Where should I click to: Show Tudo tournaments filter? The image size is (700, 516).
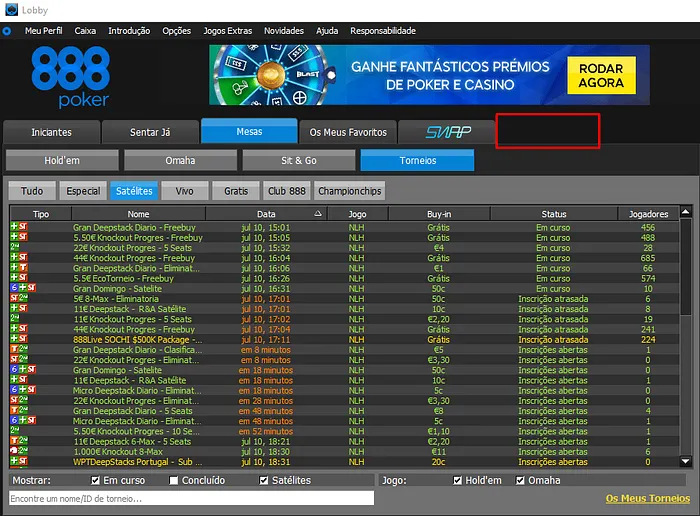click(x=32, y=191)
